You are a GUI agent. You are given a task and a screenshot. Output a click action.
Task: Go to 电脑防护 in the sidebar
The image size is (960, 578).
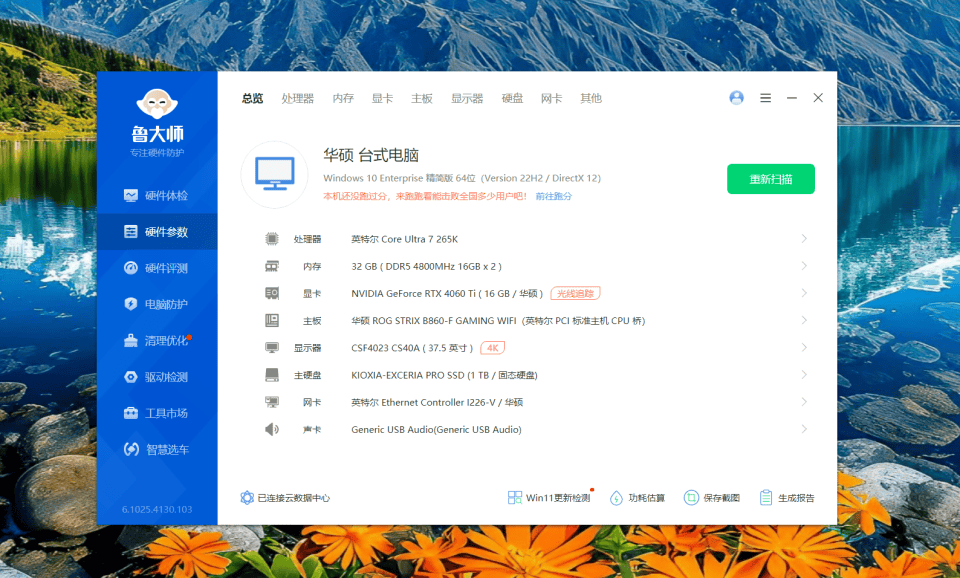(157, 304)
